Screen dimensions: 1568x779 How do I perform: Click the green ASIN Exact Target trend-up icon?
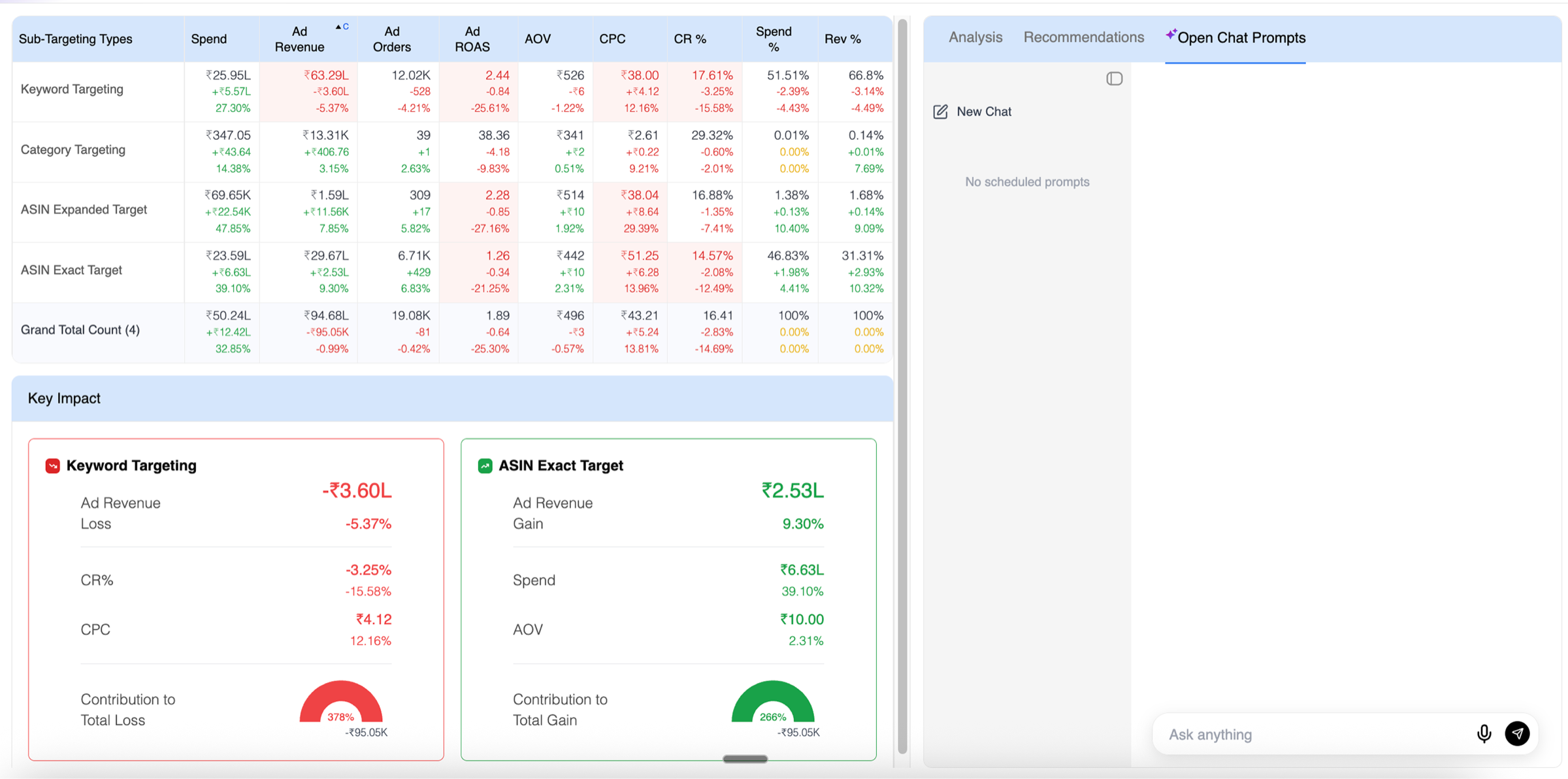pyautogui.click(x=485, y=466)
